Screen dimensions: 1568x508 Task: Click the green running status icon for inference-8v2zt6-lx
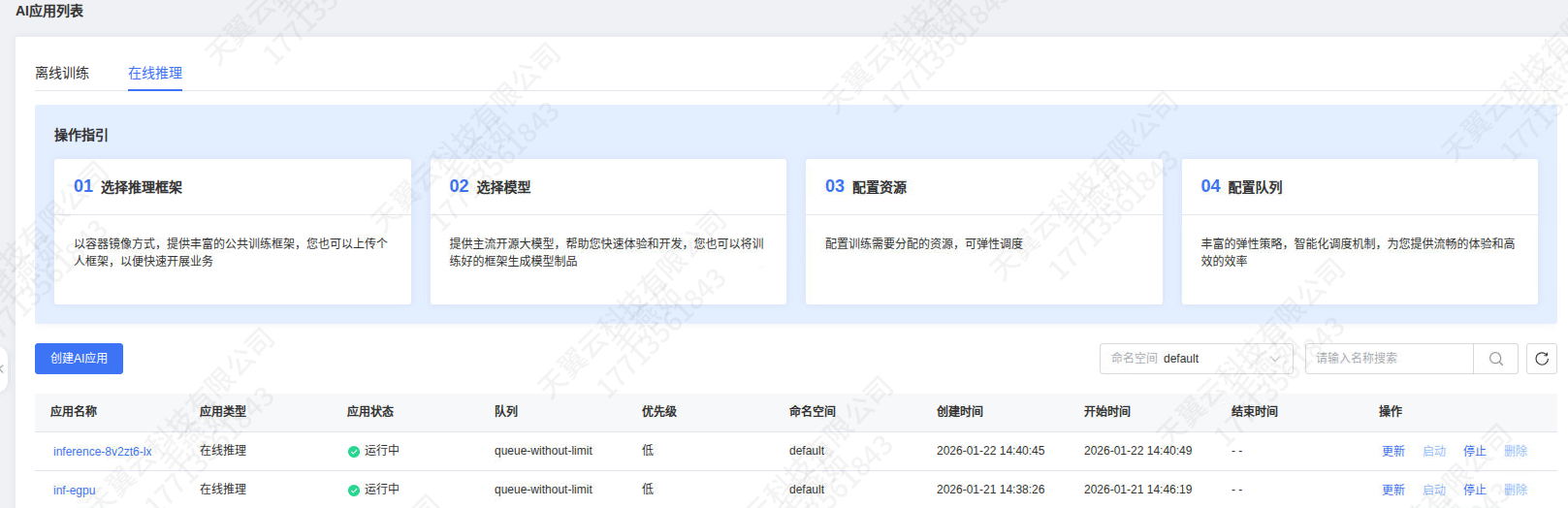click(x=354, y=452)
